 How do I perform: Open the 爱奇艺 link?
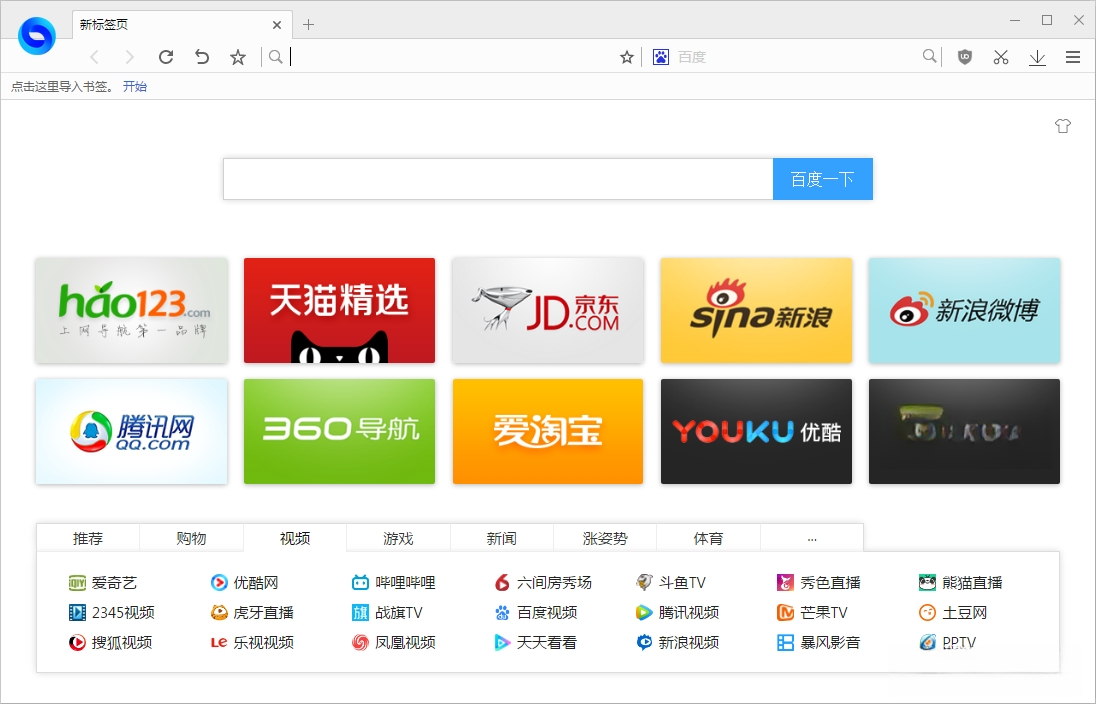(x=103, y=582)
